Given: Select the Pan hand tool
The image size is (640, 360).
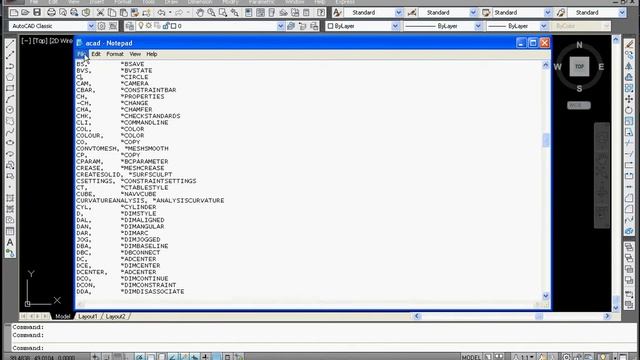Looking at the screenshot, I should [x=200, y=13].
